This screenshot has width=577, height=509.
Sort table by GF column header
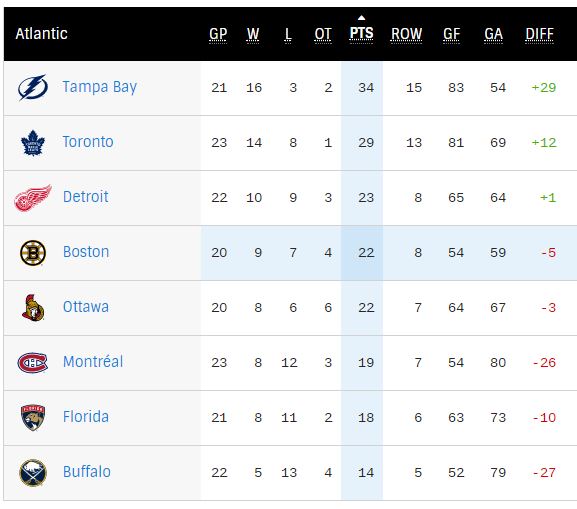[x=452, y=34]
